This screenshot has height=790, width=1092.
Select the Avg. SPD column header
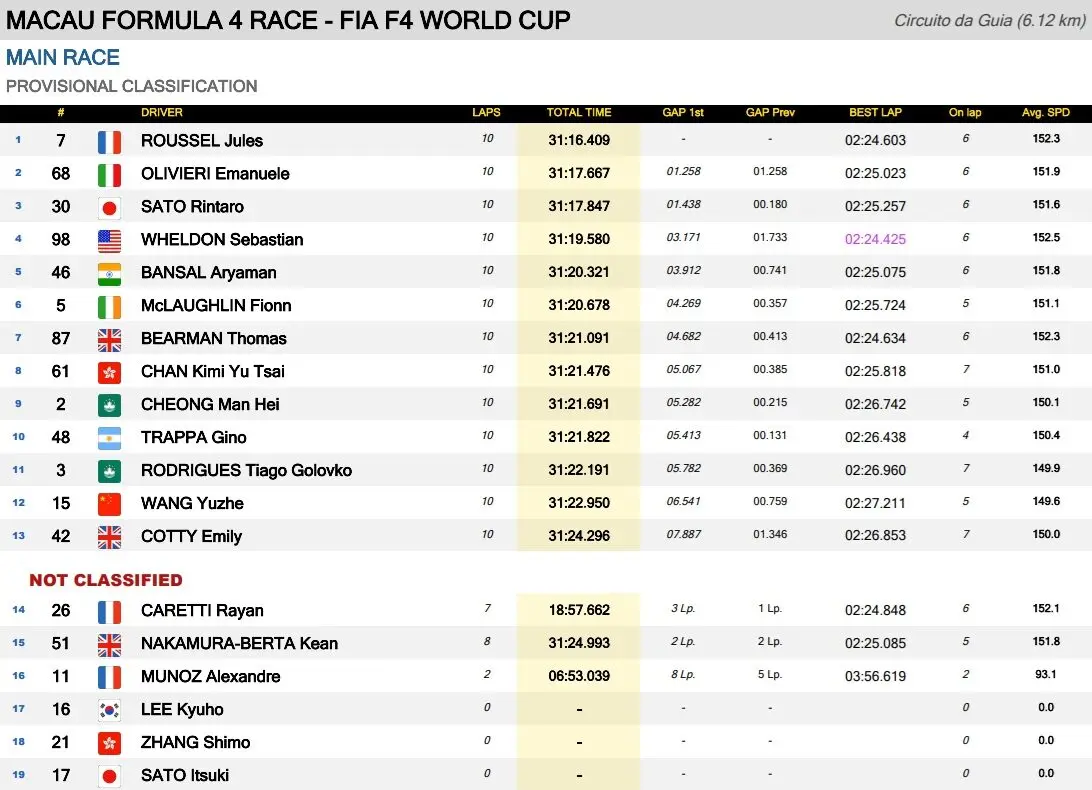click(x=1045, y=113)
